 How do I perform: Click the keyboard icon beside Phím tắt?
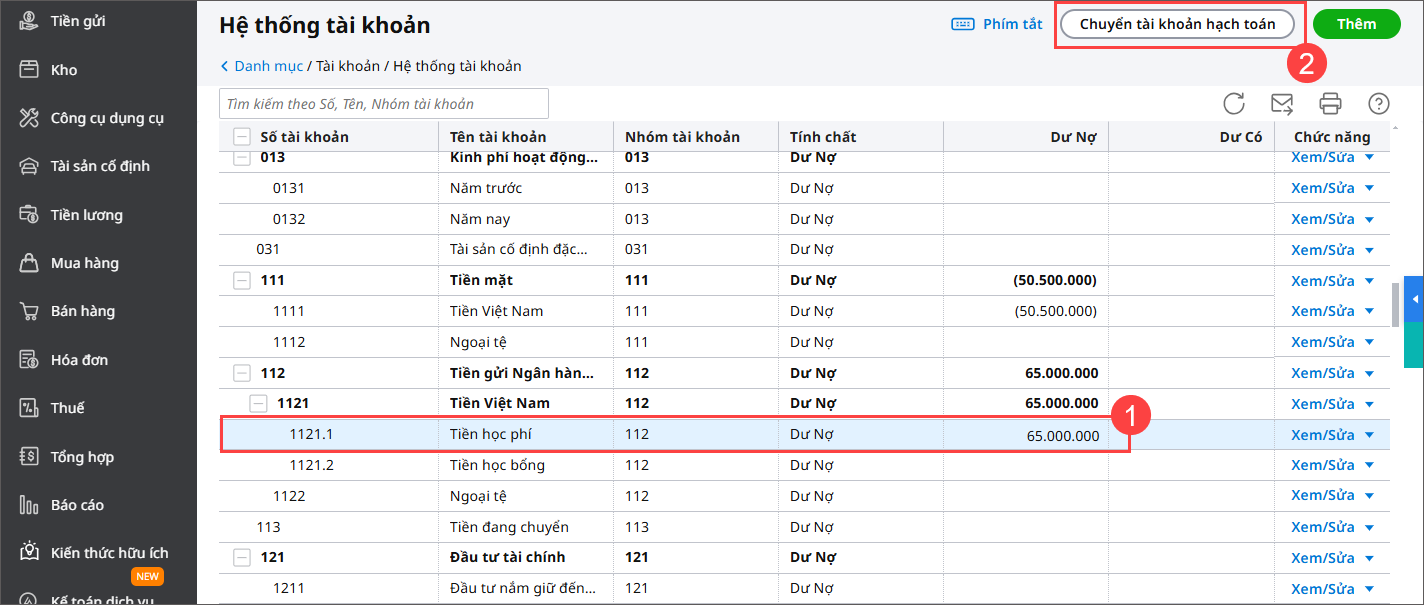pyautogui.click(x=963, y=24)
